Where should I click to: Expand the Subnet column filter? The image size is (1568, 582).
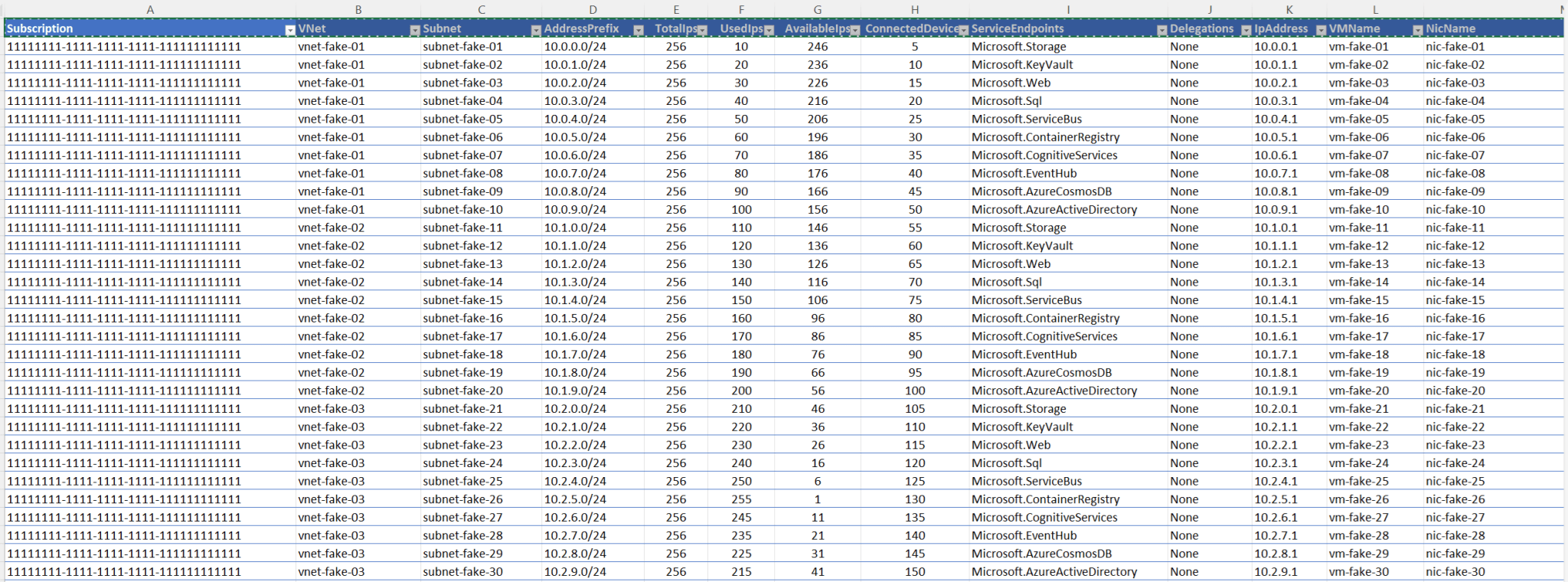tap(536, 30)
